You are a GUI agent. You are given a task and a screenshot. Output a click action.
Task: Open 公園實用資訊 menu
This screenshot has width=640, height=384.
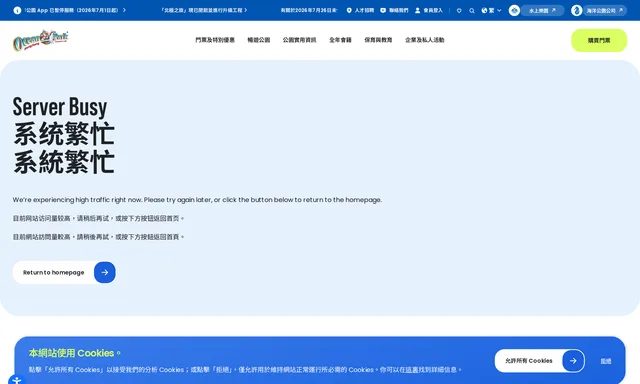[300, 40]
